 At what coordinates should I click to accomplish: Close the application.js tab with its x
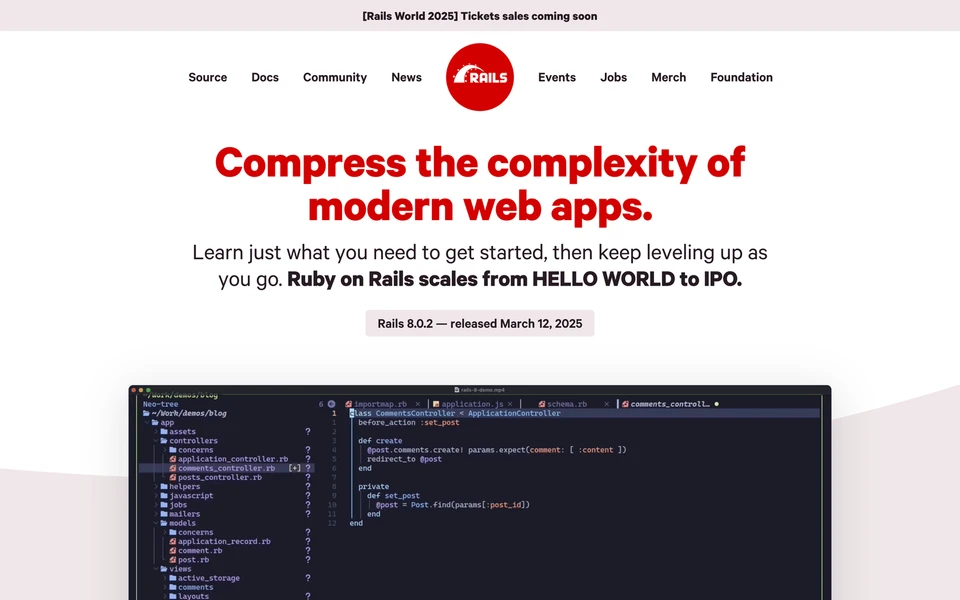coord(509,404)
